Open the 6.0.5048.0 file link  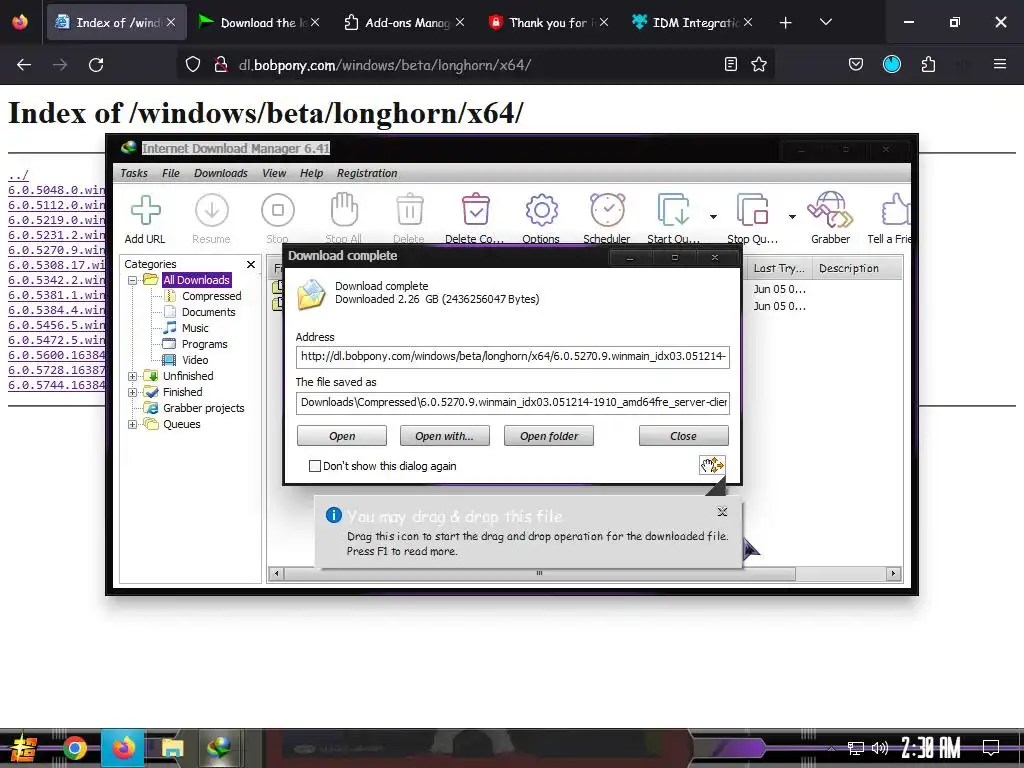tap(57, 190)
